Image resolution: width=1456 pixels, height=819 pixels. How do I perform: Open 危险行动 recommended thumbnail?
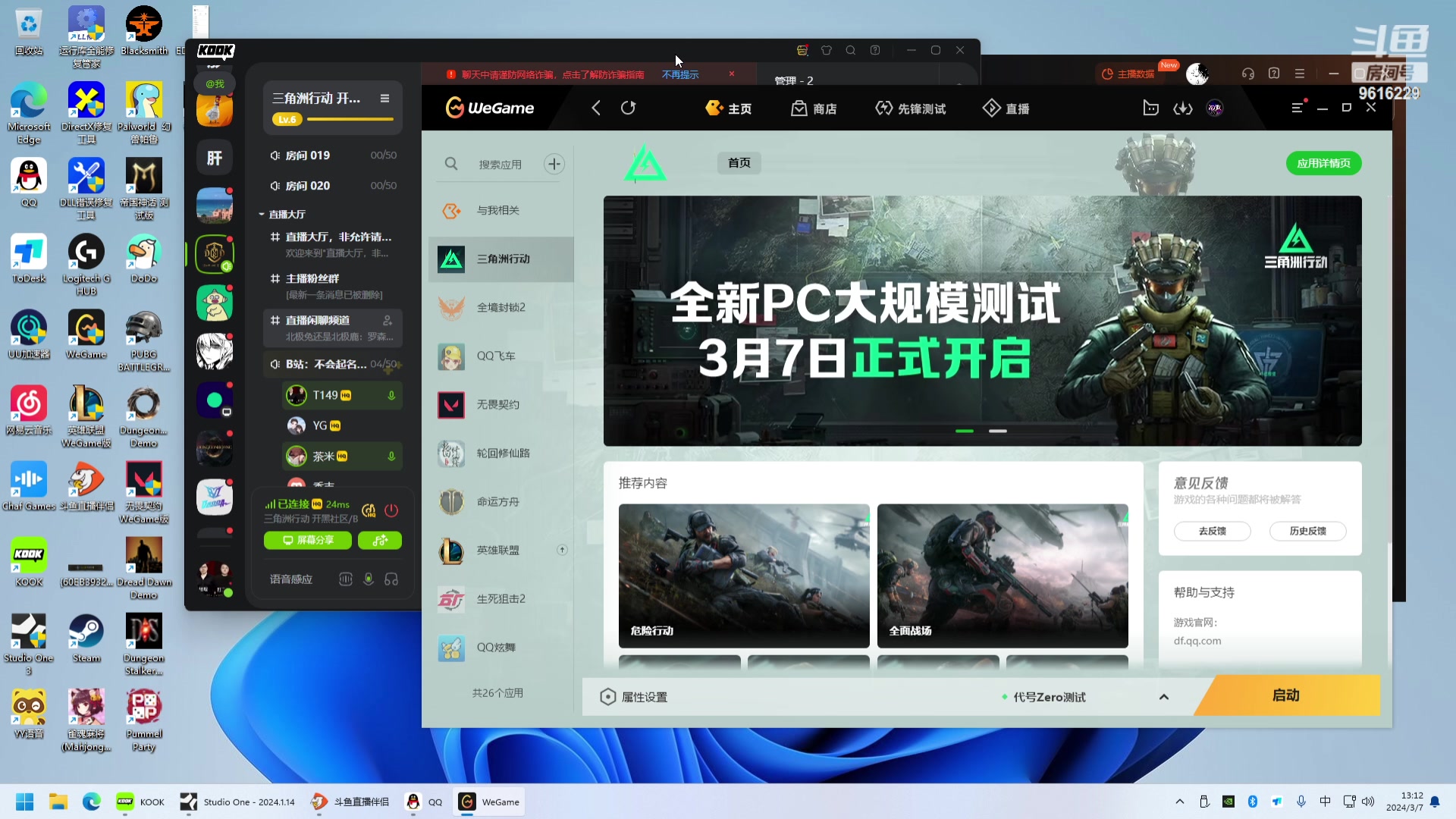click(744, 576)
